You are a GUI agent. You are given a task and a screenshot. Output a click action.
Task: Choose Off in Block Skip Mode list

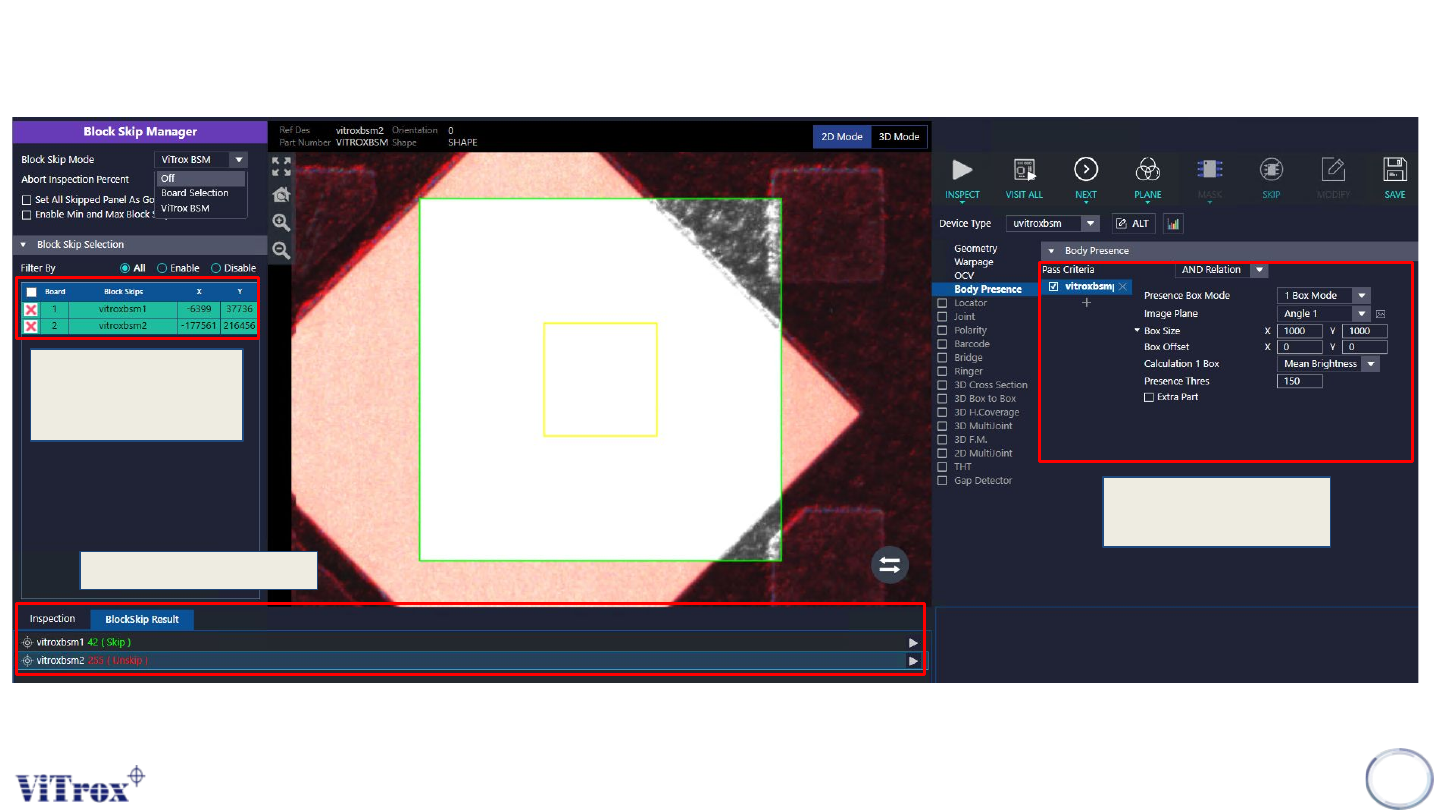(x=201, y=178)
